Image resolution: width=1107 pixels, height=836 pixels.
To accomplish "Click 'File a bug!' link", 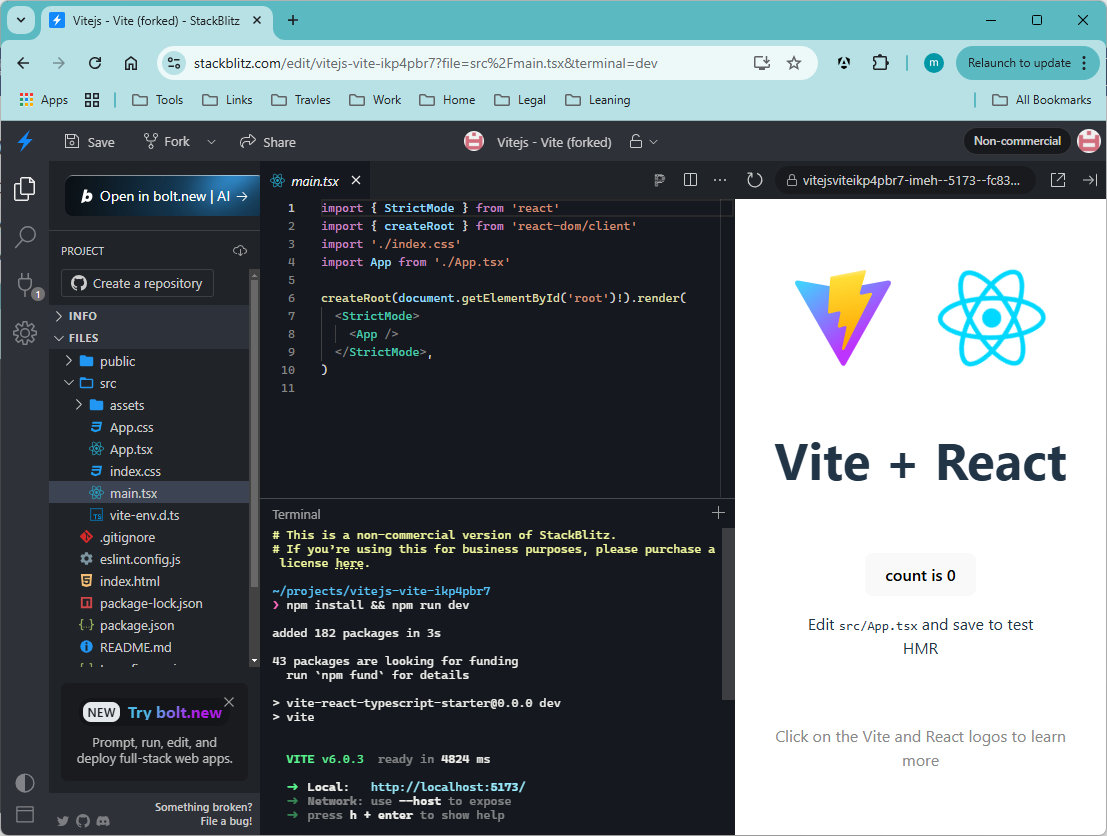I will [226, 821].
